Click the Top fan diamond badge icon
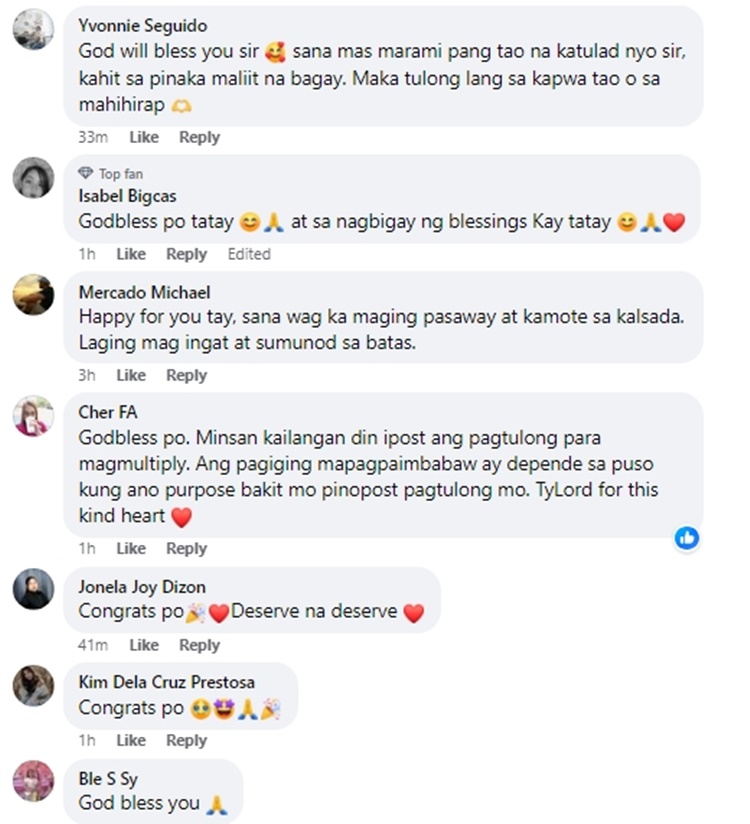The image size is (750, 824). tap(86, 173)
